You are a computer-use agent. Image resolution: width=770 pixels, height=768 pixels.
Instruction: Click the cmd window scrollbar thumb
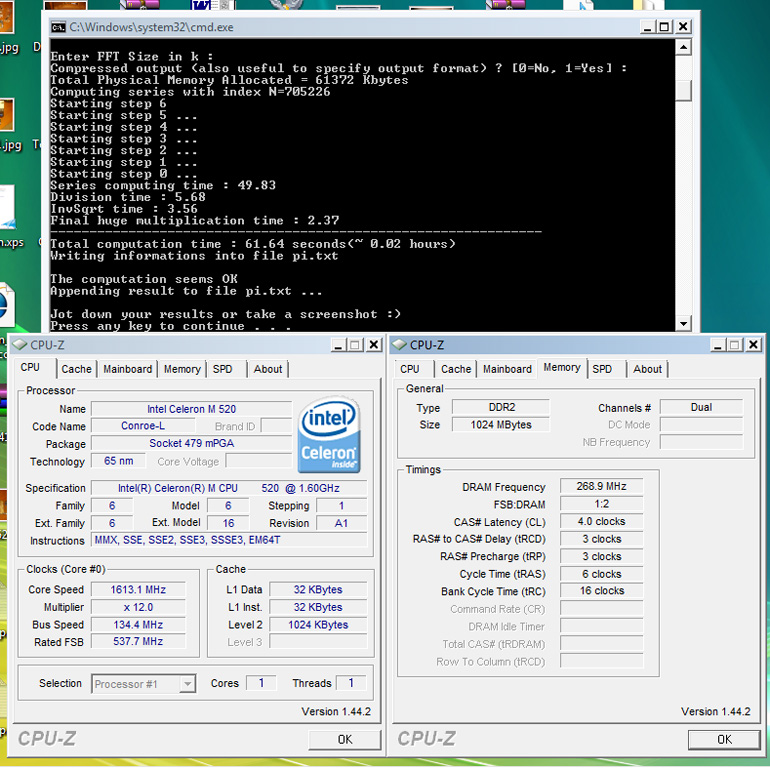tap(684, 91)
